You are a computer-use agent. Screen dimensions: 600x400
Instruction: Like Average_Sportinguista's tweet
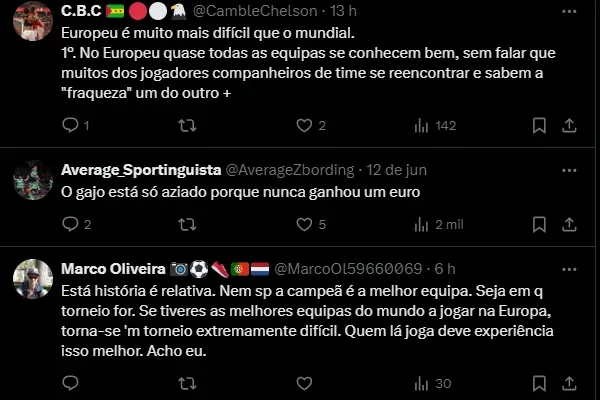tap(305, 225)
